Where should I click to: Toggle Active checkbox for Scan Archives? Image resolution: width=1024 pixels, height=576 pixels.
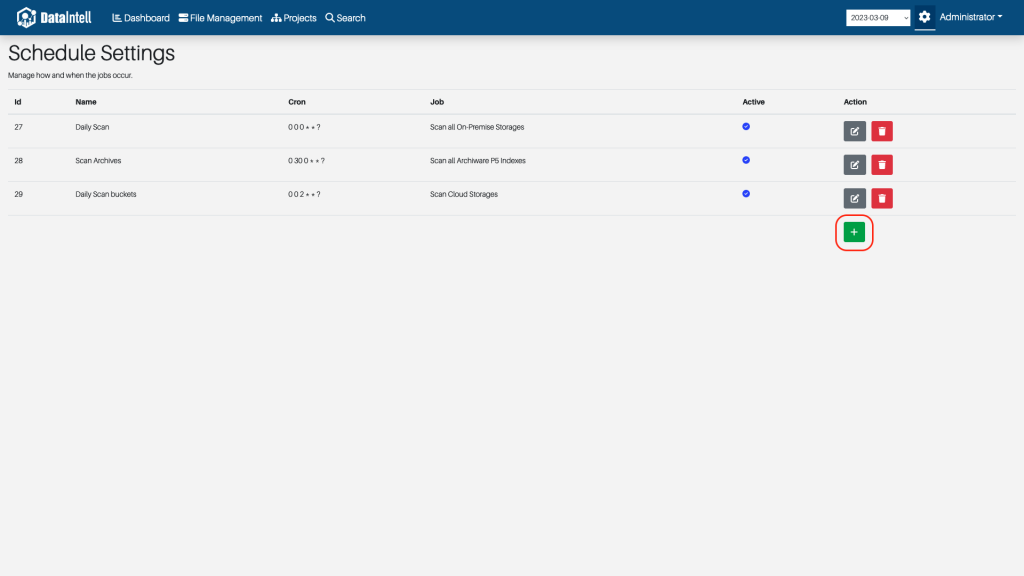pos(746,160)
